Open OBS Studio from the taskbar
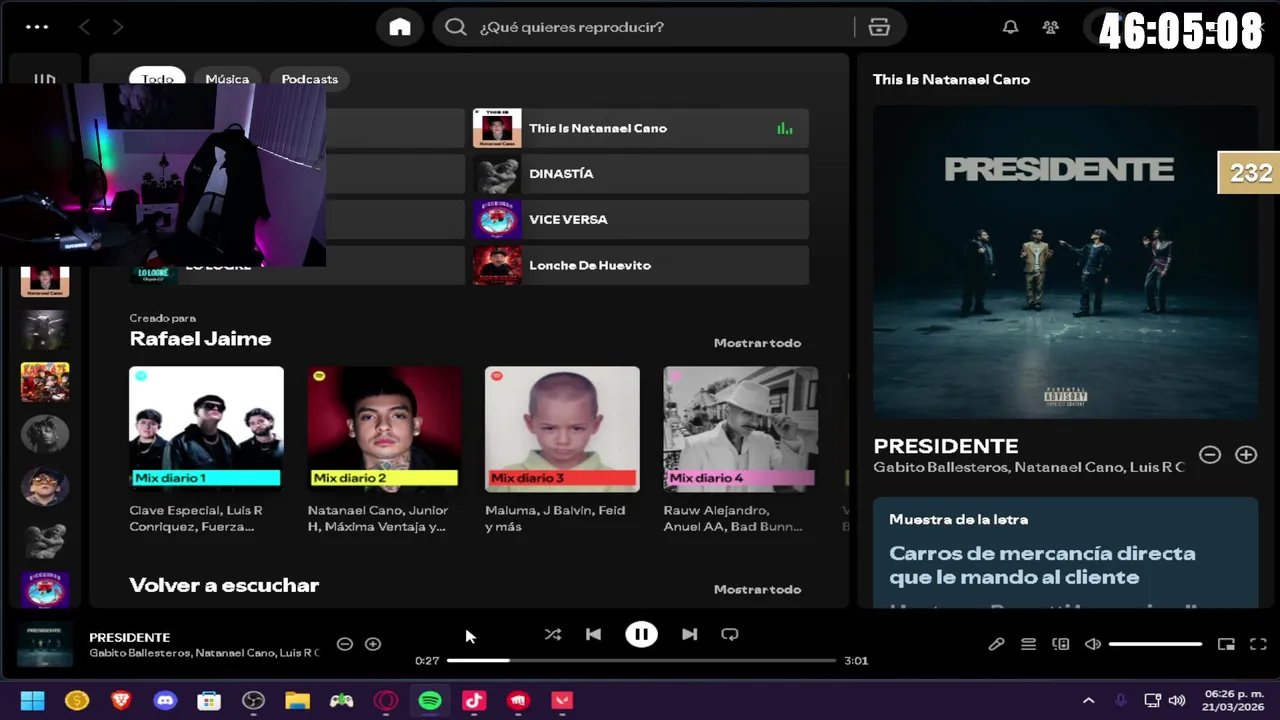 click(x=254, y=700)
